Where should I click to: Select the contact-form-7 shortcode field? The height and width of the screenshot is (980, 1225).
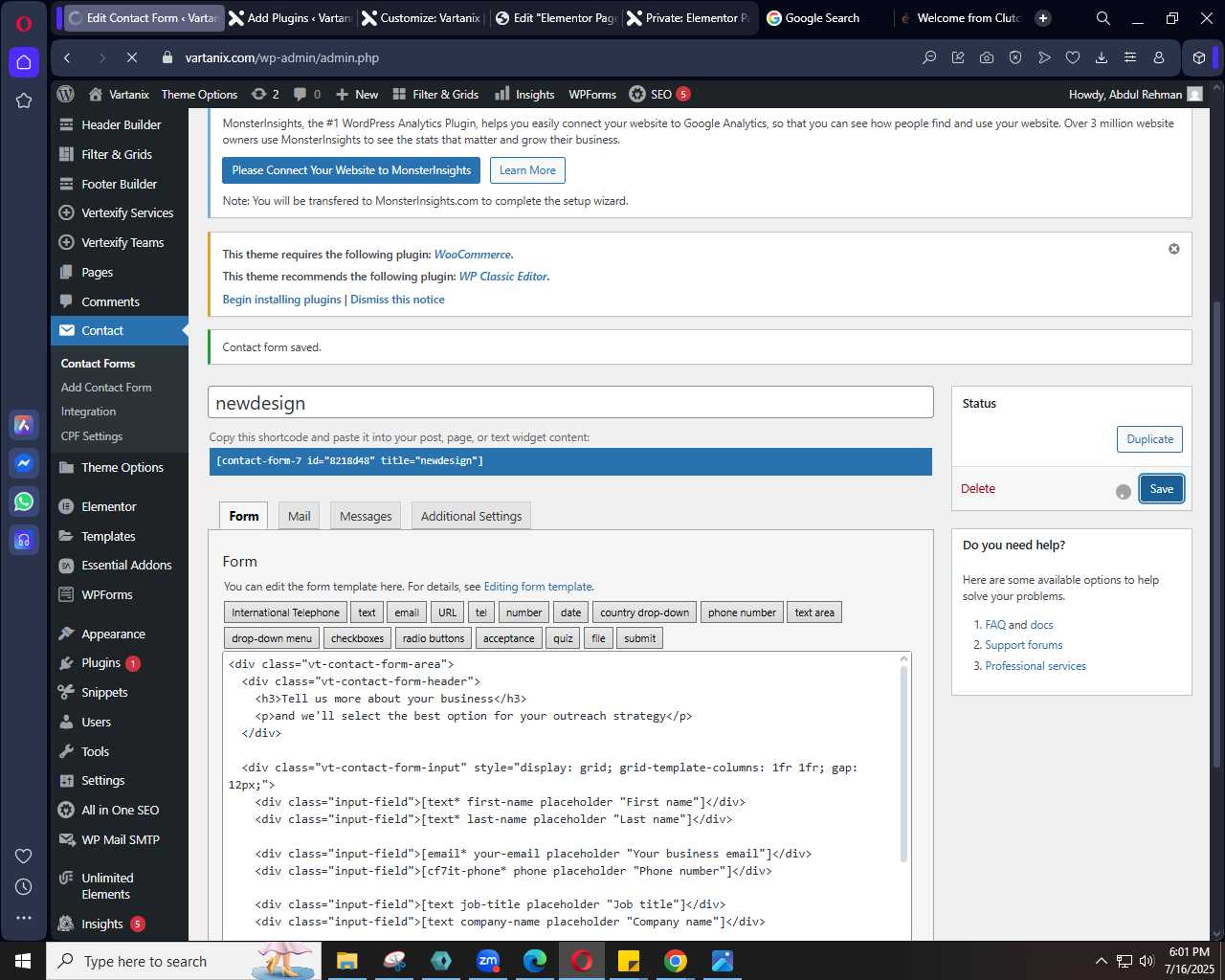pyautogui.click(x=570, y=461)
